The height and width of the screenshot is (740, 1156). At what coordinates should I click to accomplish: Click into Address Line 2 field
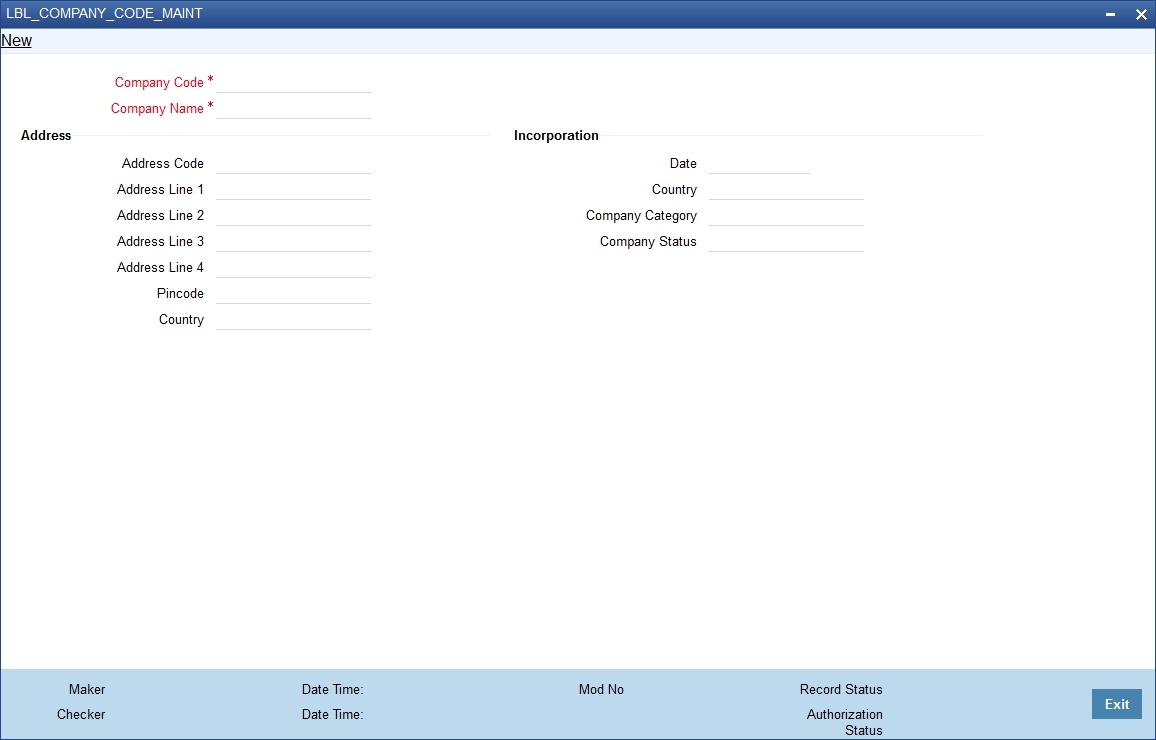(x=293, y=214)
